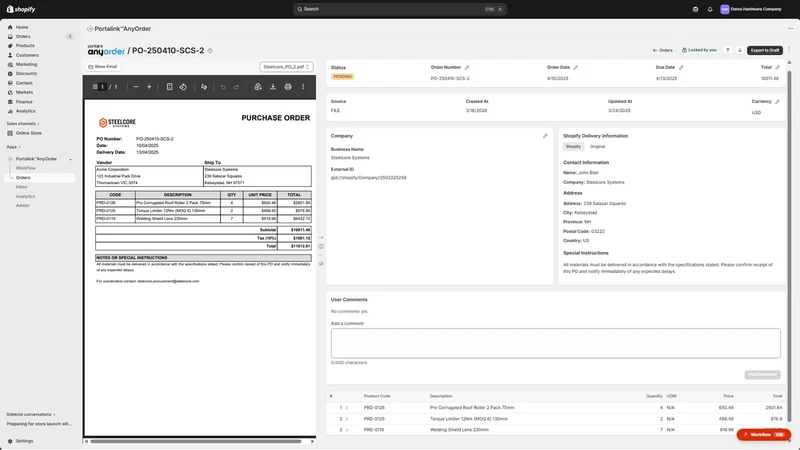
Task: Switch to the Shopify delivery tab
Action: pos(573,146)
